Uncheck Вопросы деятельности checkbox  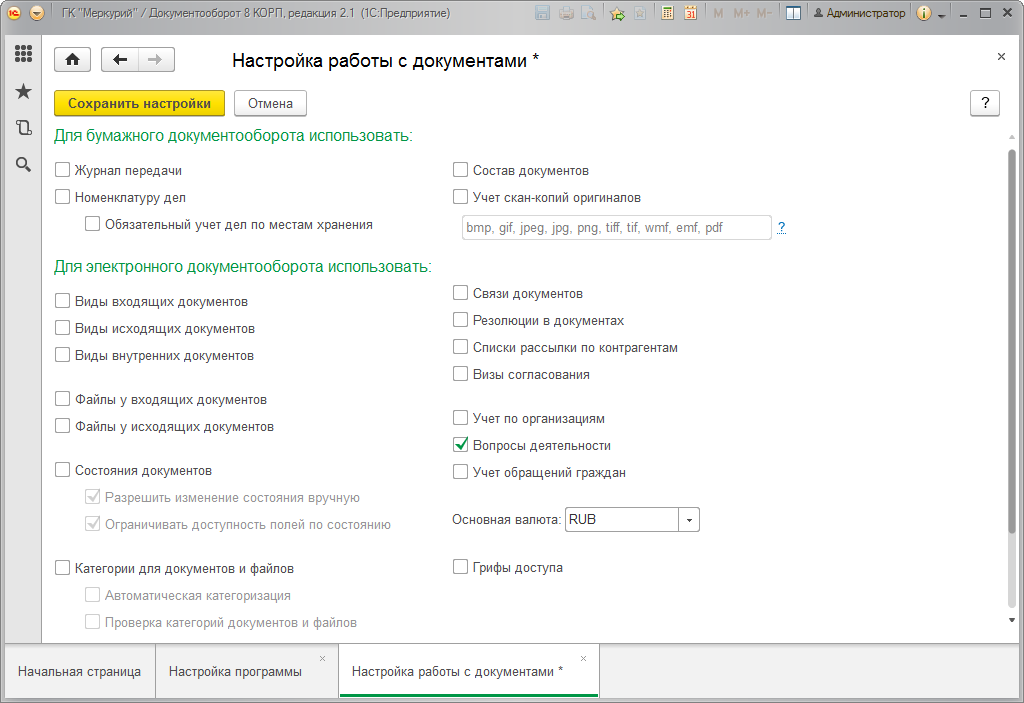click(x=460, y=445)
